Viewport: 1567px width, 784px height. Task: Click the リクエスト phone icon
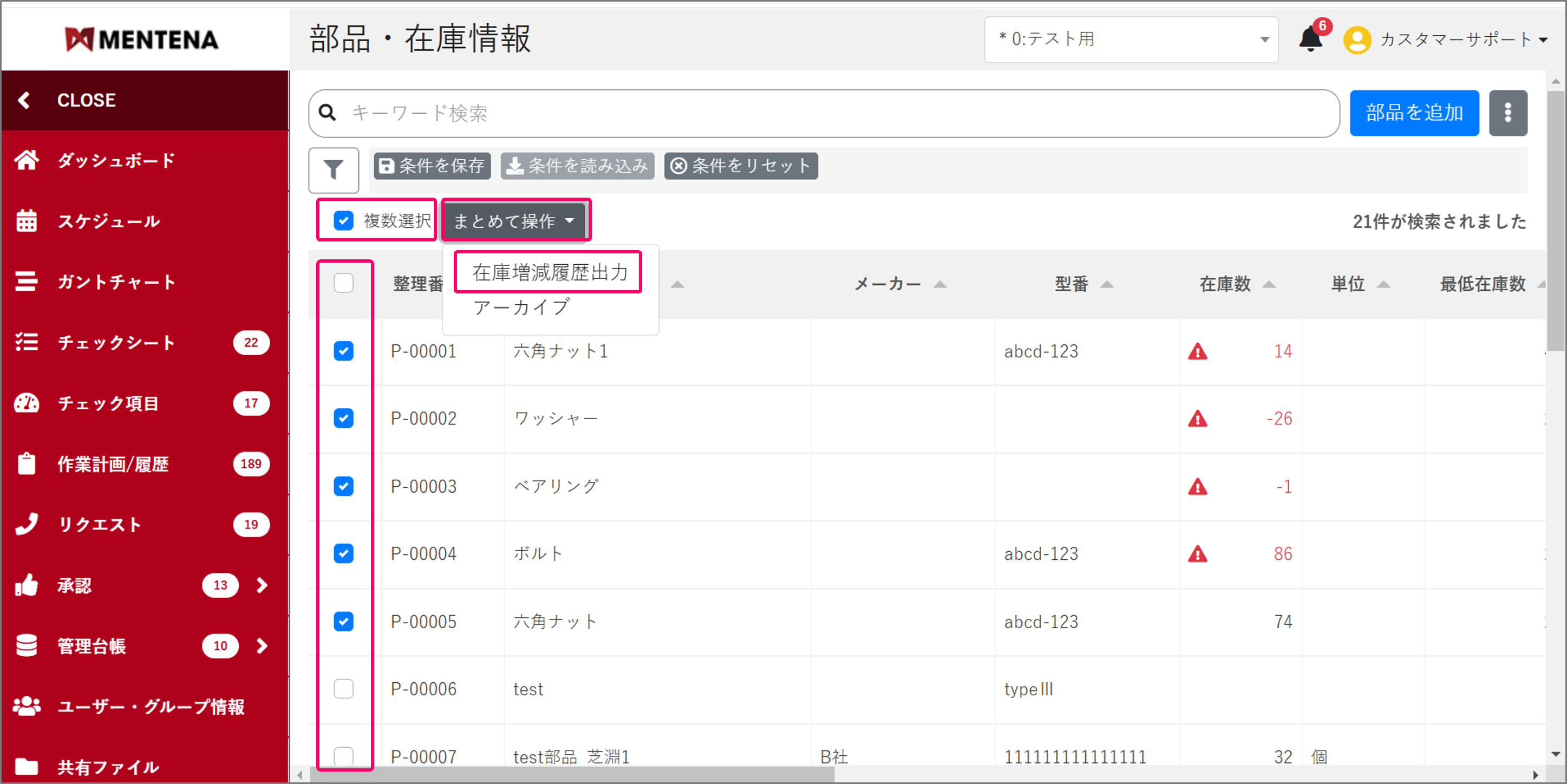point(27,524)
